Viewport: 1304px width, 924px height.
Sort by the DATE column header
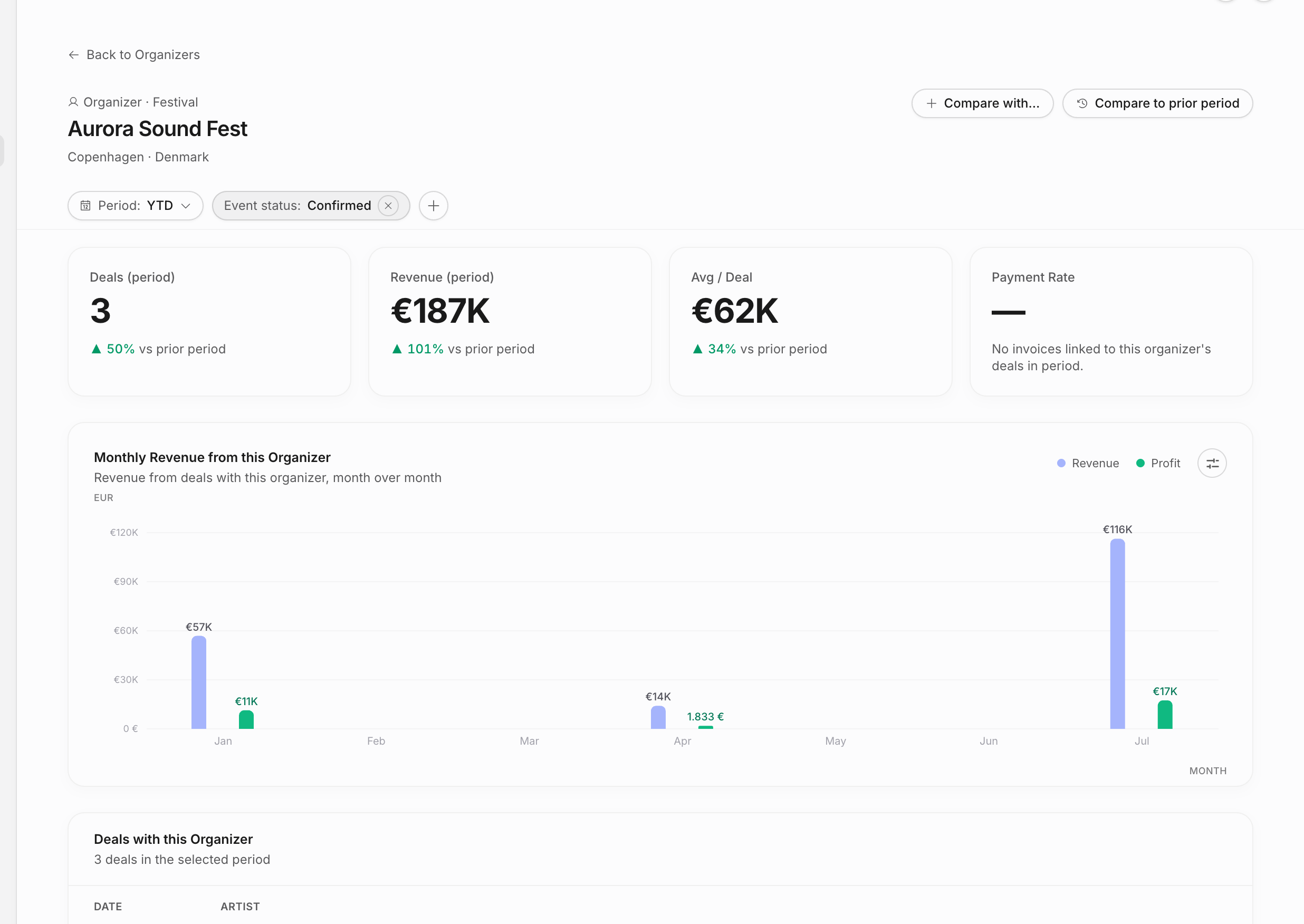pyautogui.click(x=108, y=907)
